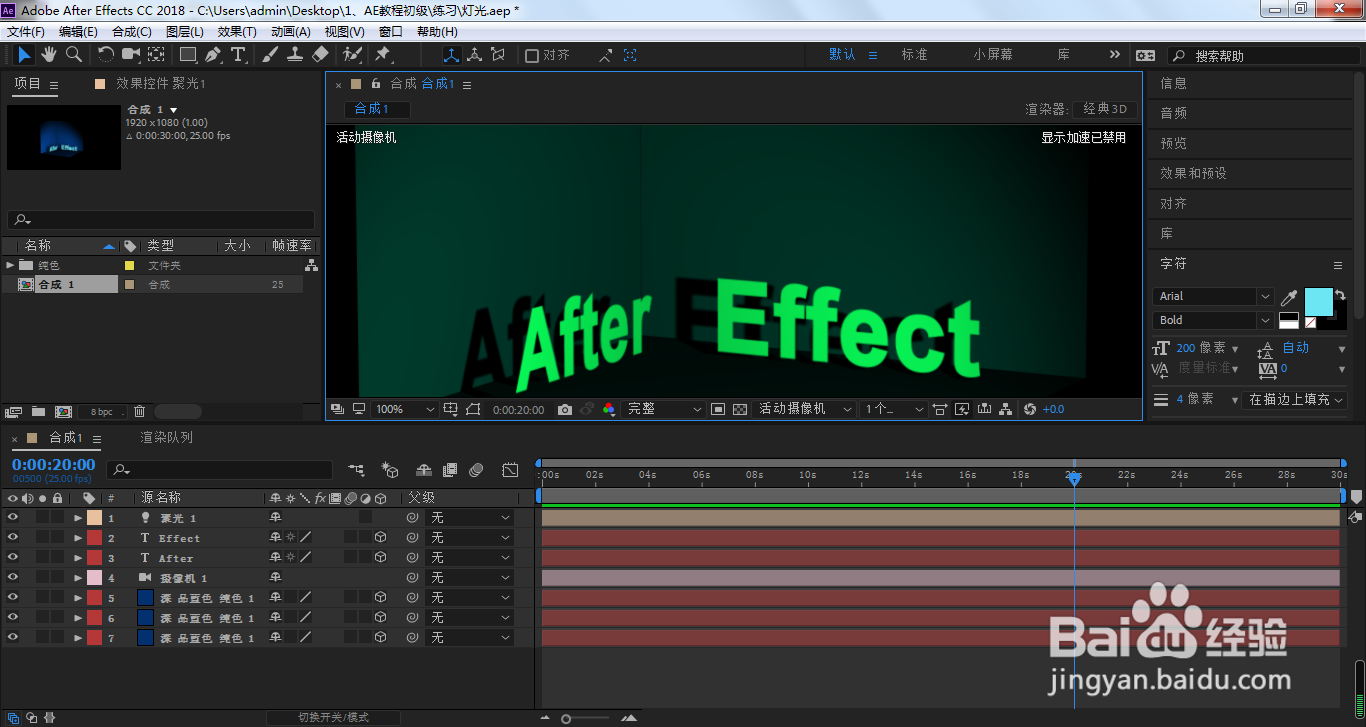Viewport: 1366px width, 727px height.
Task: Click reset exposure icon
Action: (x=1030, y=409)
